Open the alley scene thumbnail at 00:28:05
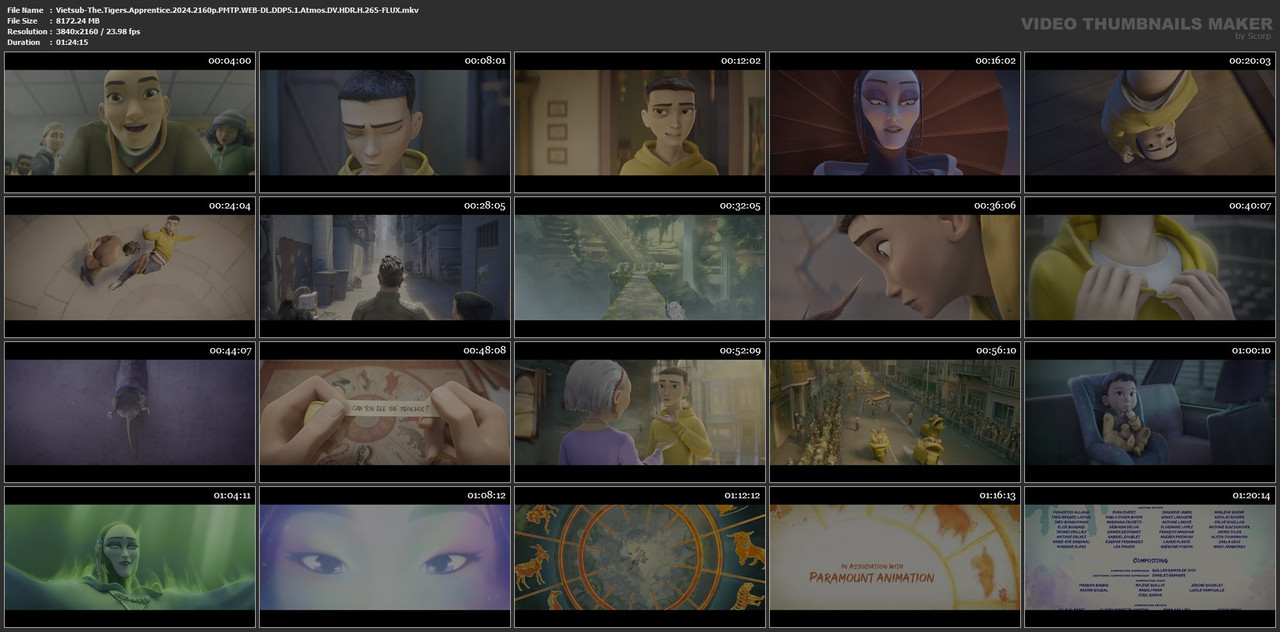Viewport: 1280px width, 632px height. [x=385, y=267]
